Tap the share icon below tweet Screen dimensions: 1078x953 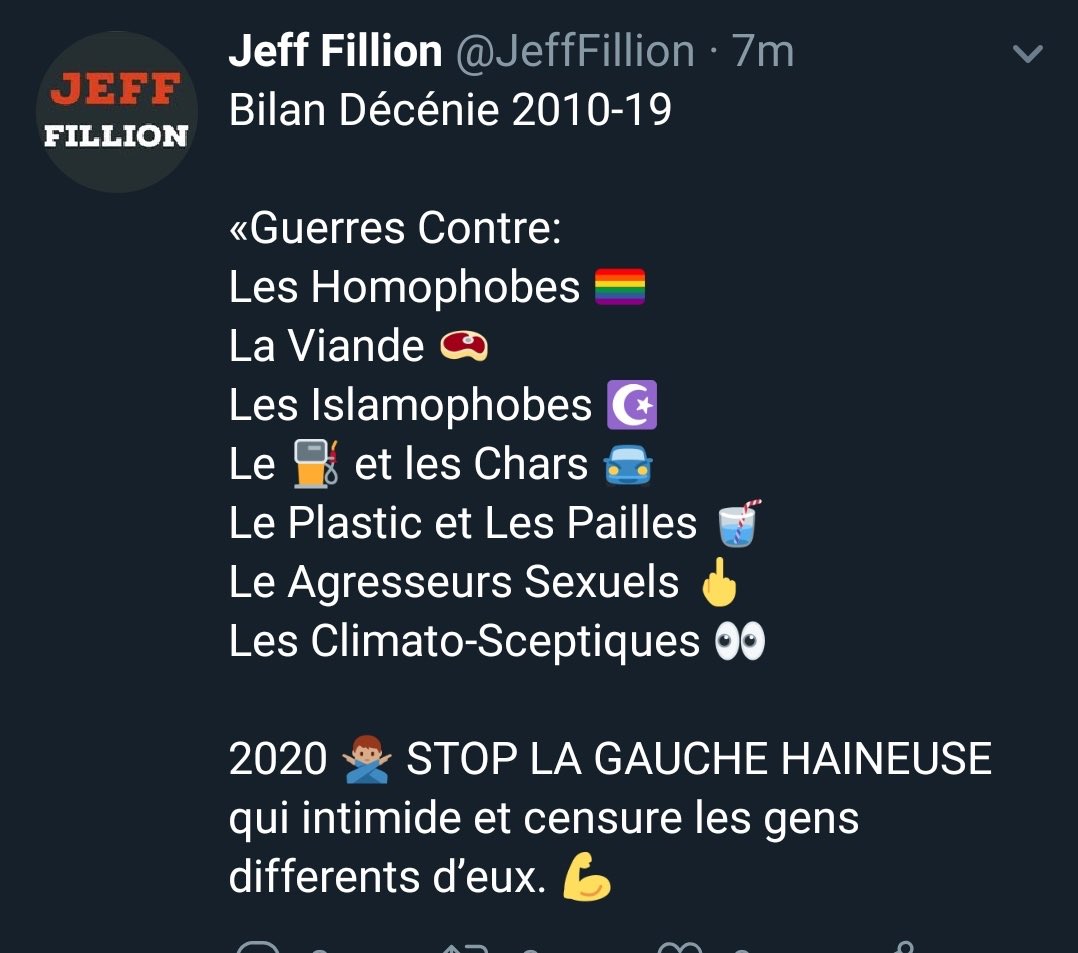tap(905, 947)
